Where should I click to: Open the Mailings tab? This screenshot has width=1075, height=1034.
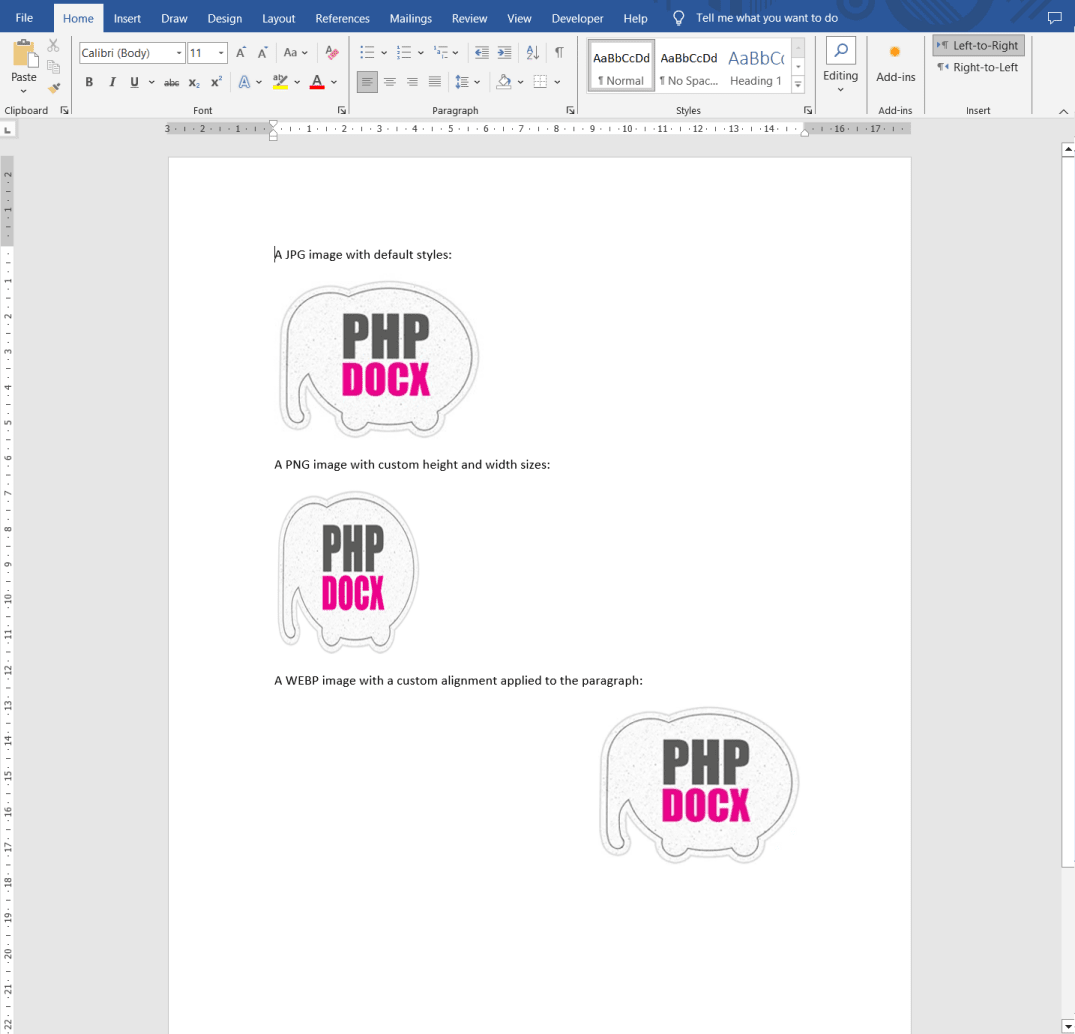click(411, 19)
